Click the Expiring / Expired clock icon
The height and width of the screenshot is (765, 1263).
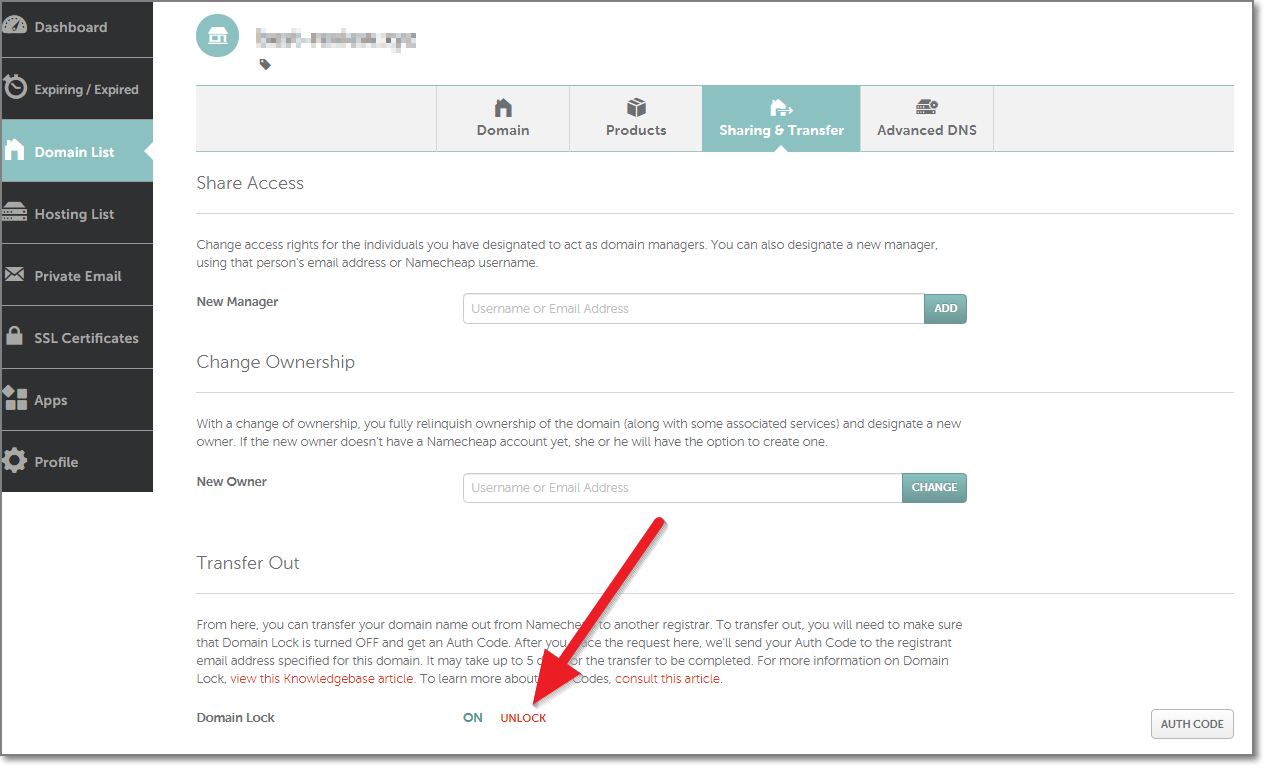coord(15,88)
